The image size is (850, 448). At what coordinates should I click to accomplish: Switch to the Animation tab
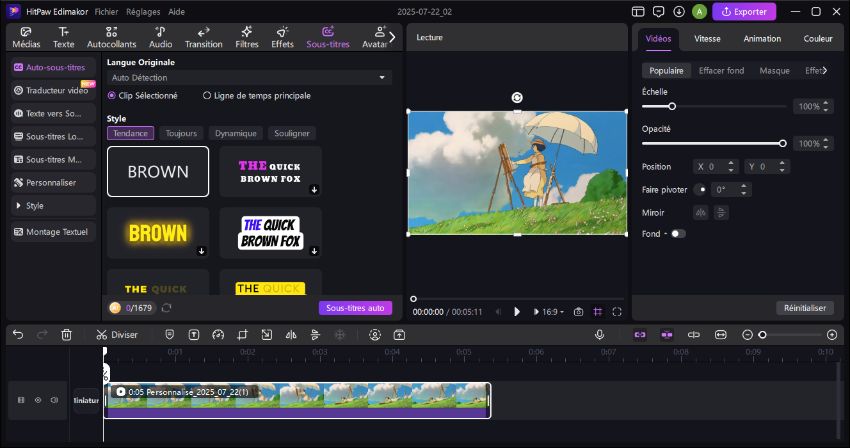coord(762,39)
